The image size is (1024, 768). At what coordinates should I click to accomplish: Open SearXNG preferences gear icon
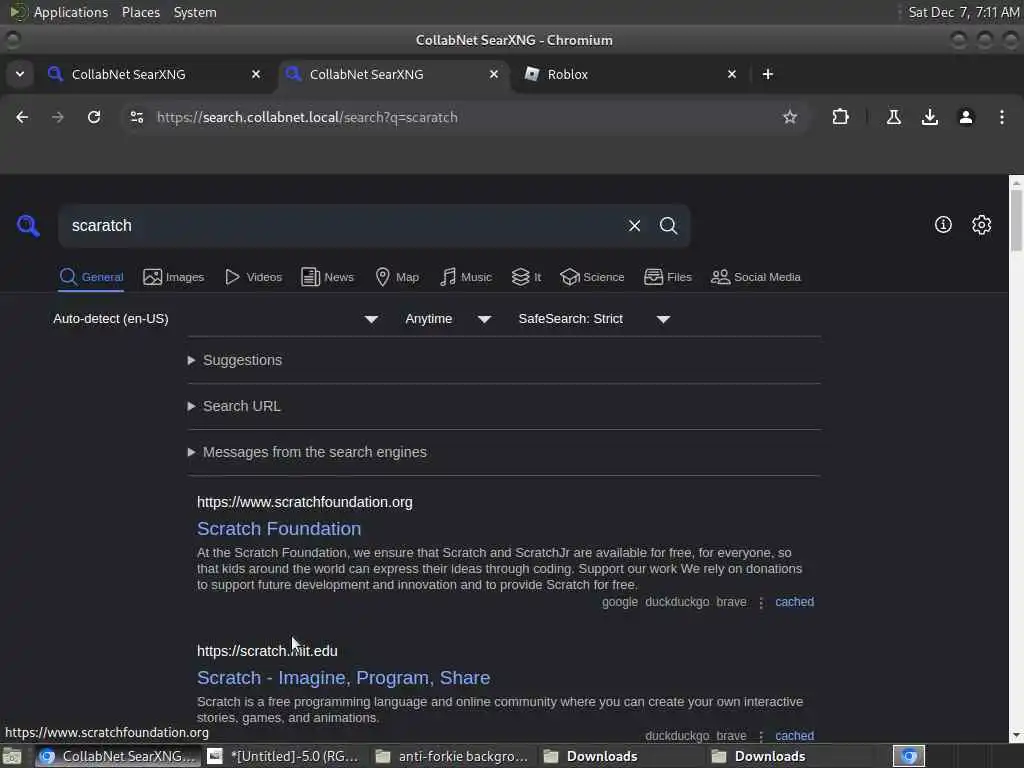click(981, 225)
